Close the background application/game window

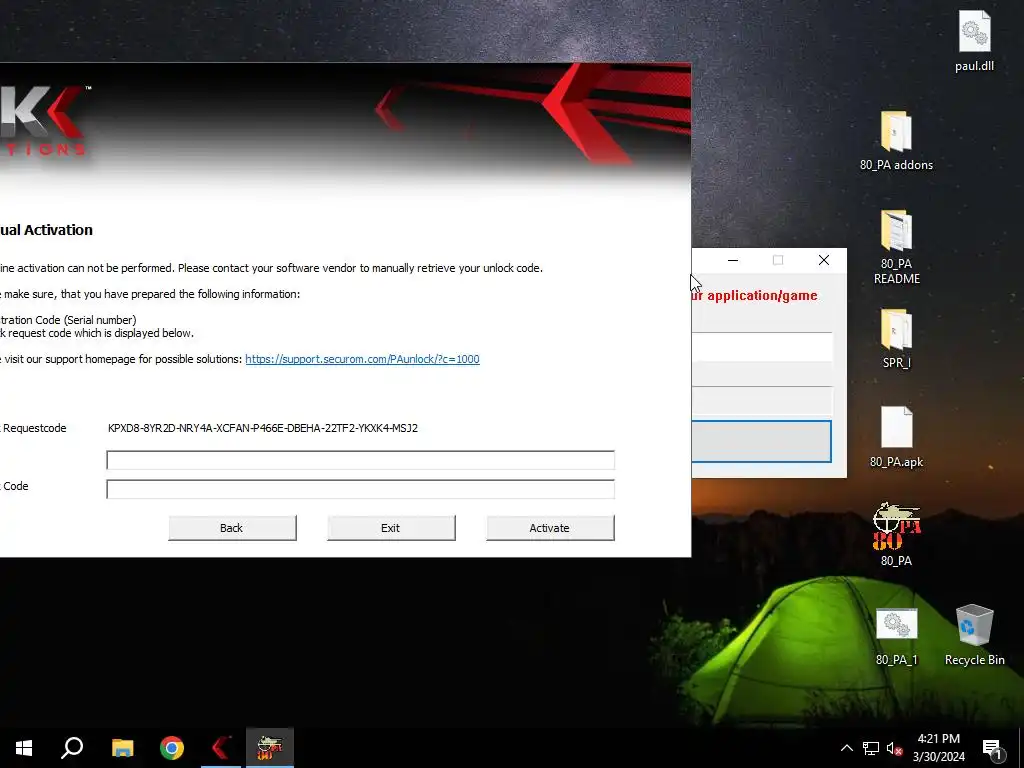tap(824, 260)
